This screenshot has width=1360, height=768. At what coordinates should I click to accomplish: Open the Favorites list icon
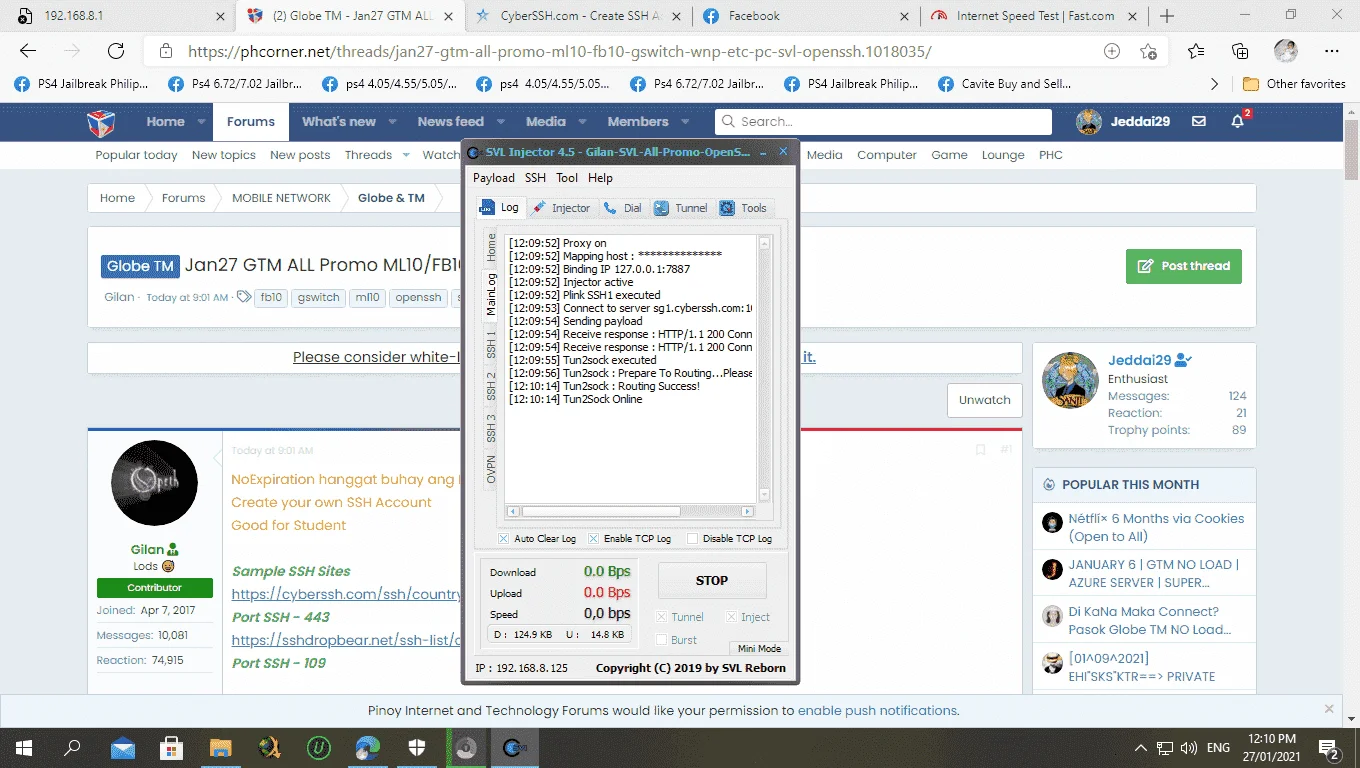[x=1196, y=52]
